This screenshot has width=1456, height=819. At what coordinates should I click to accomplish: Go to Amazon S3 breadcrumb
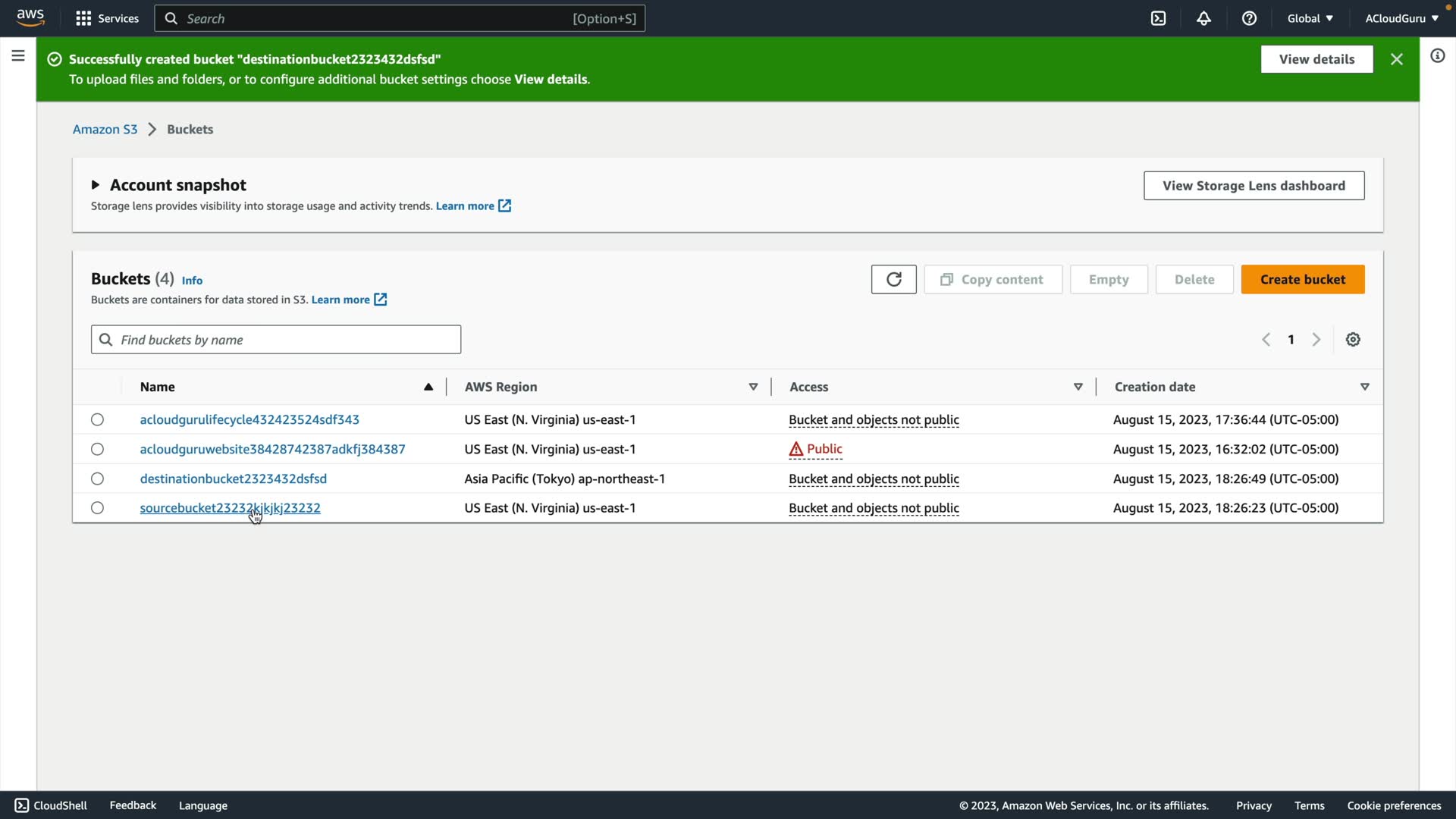pyautogui.click(x=105, y=129)
